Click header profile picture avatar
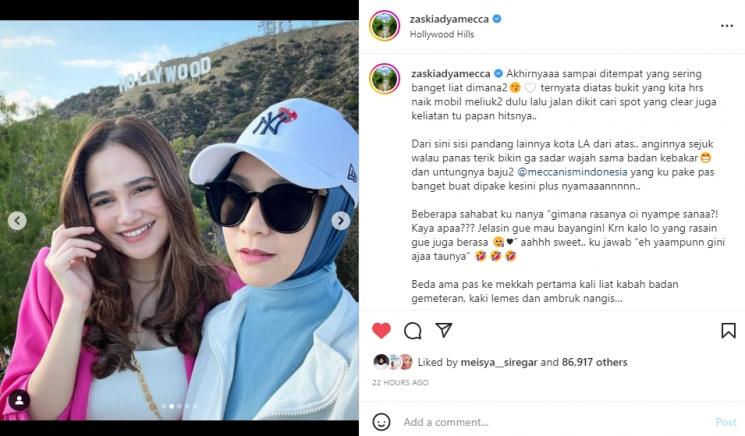Image resolution: width=745 pixels, height=436 pixels. pyautogui.click(x=385, y=26)
